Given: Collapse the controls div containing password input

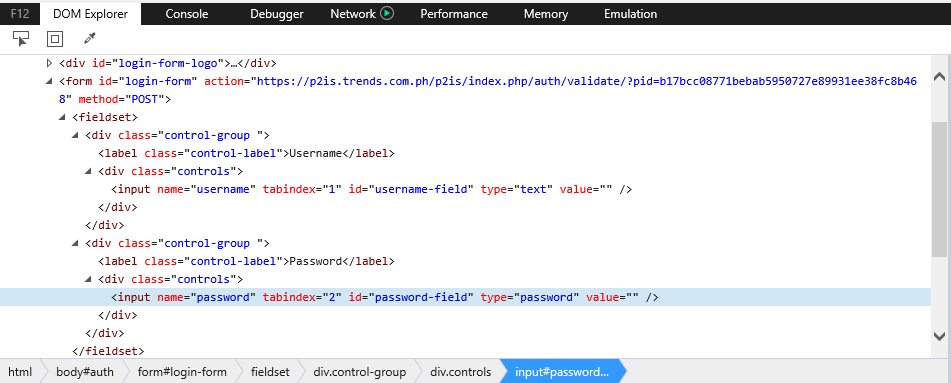Looking at the screenshot, I should 89,280.
